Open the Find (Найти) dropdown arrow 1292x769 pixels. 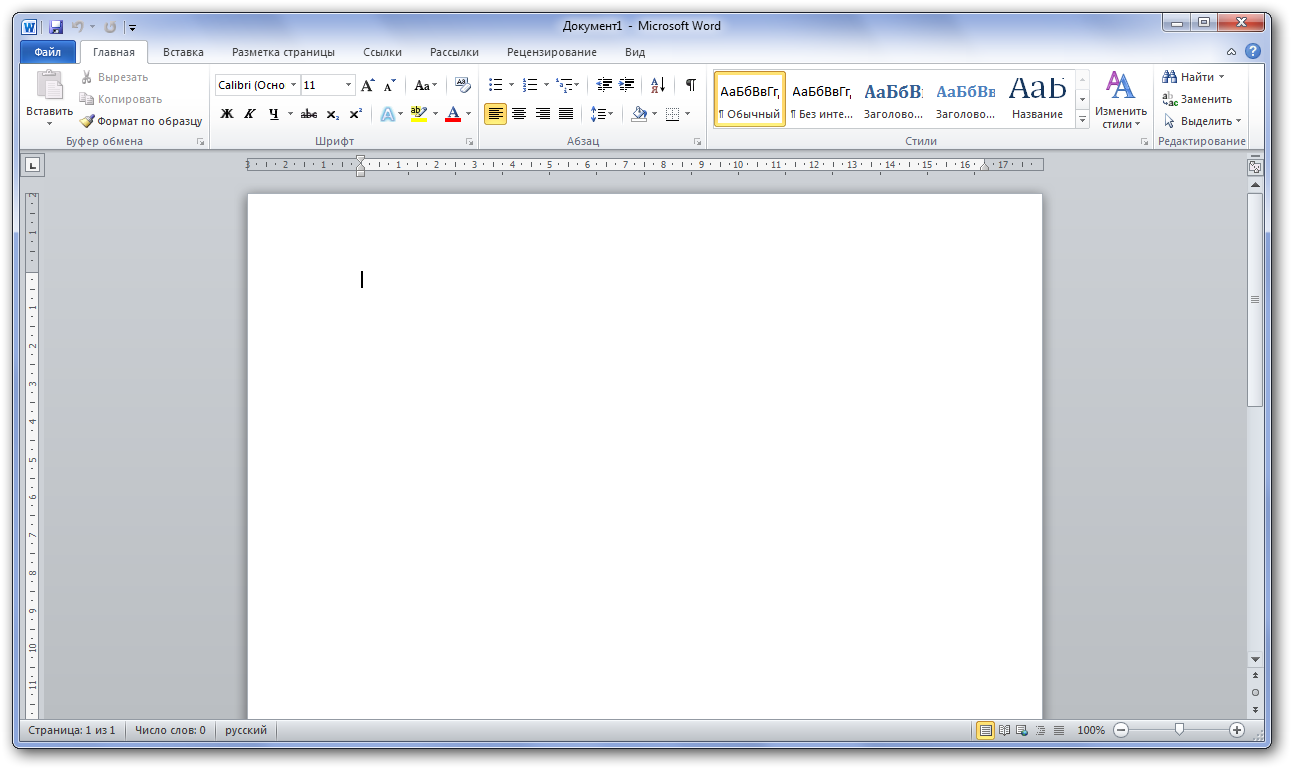pos(1221,77)
